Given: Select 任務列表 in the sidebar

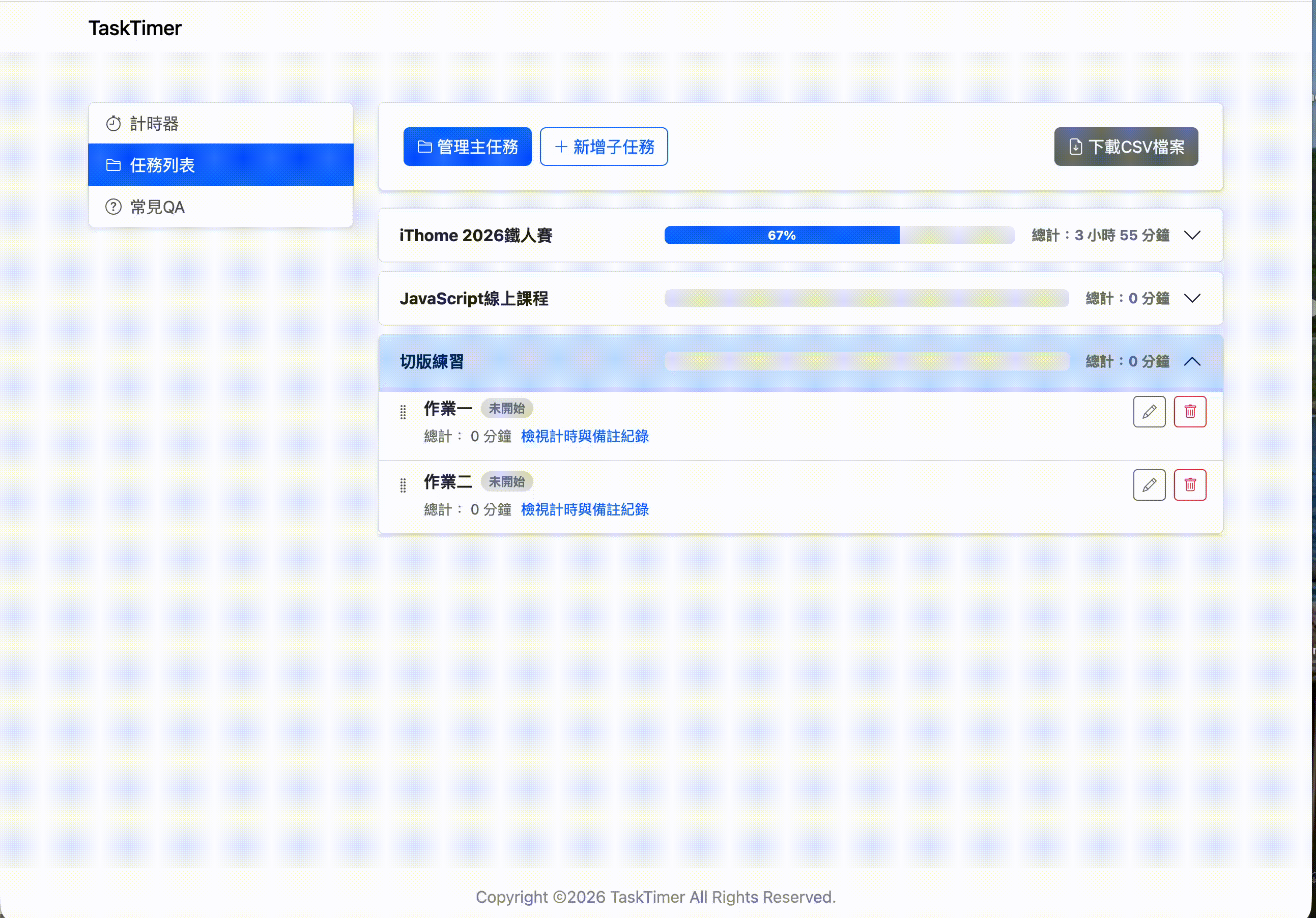Looking at the screenshot, I should 221,165.
